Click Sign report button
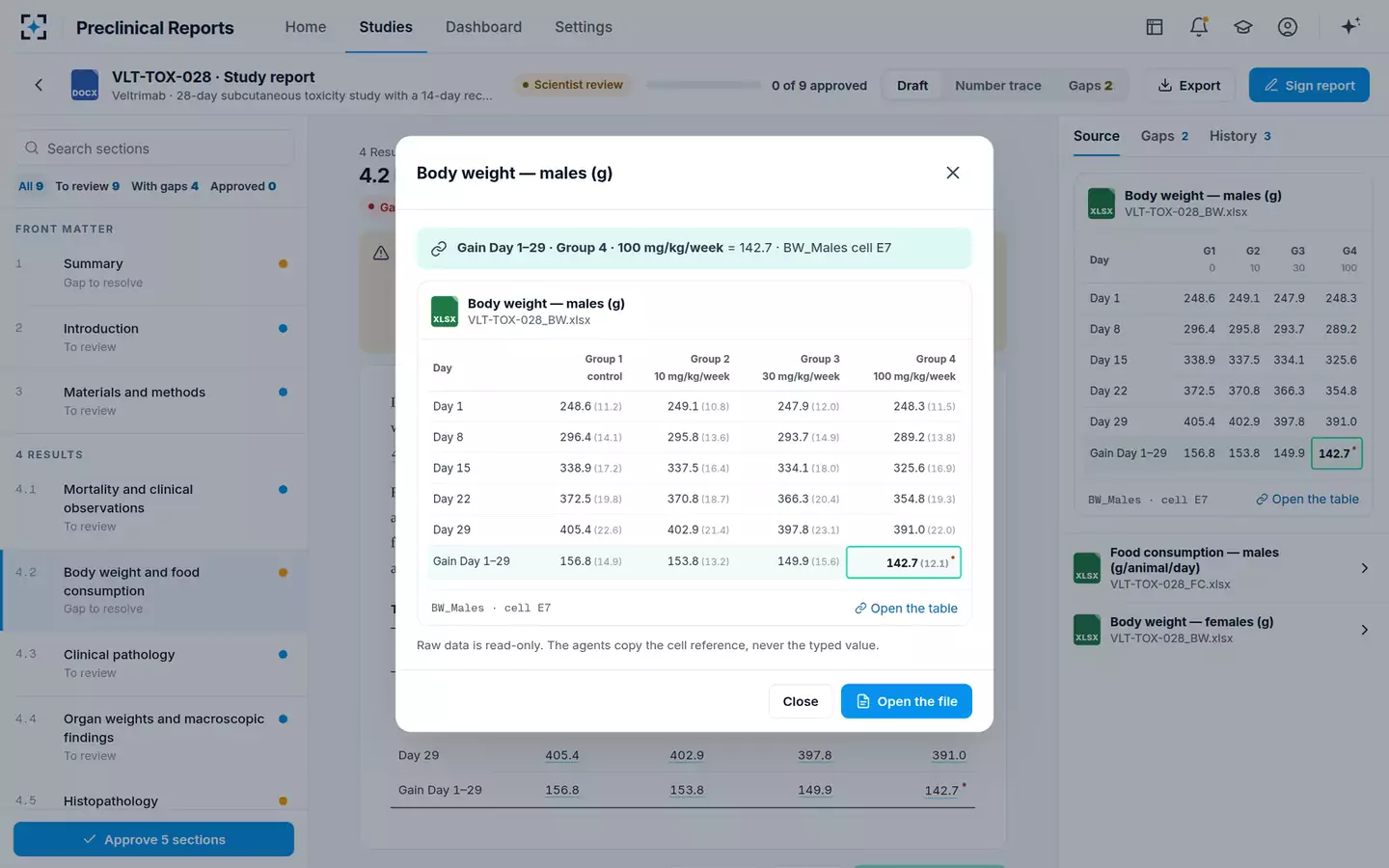Screen dimensions: 1389x868 (1309, 85)
